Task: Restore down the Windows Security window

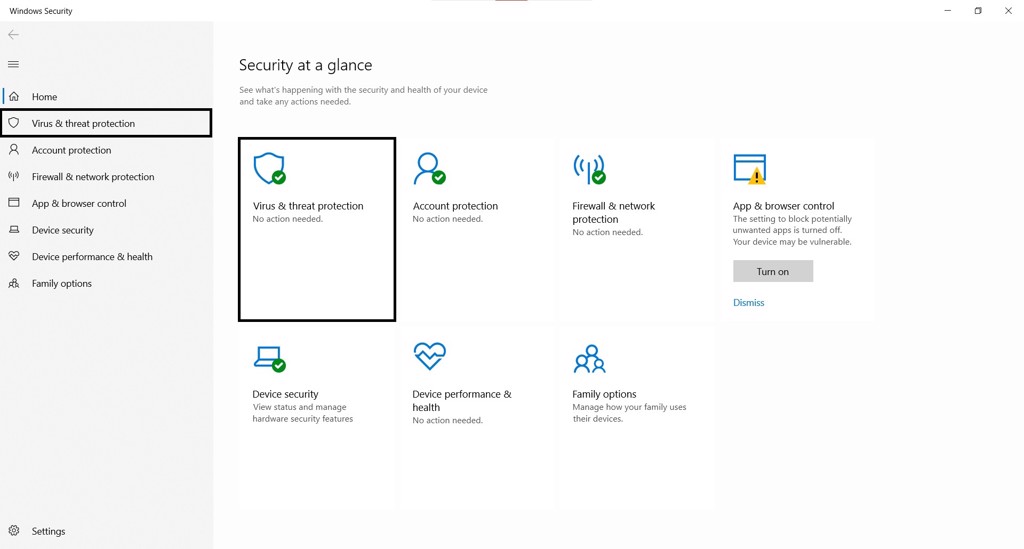Action: tap(978, 10)
